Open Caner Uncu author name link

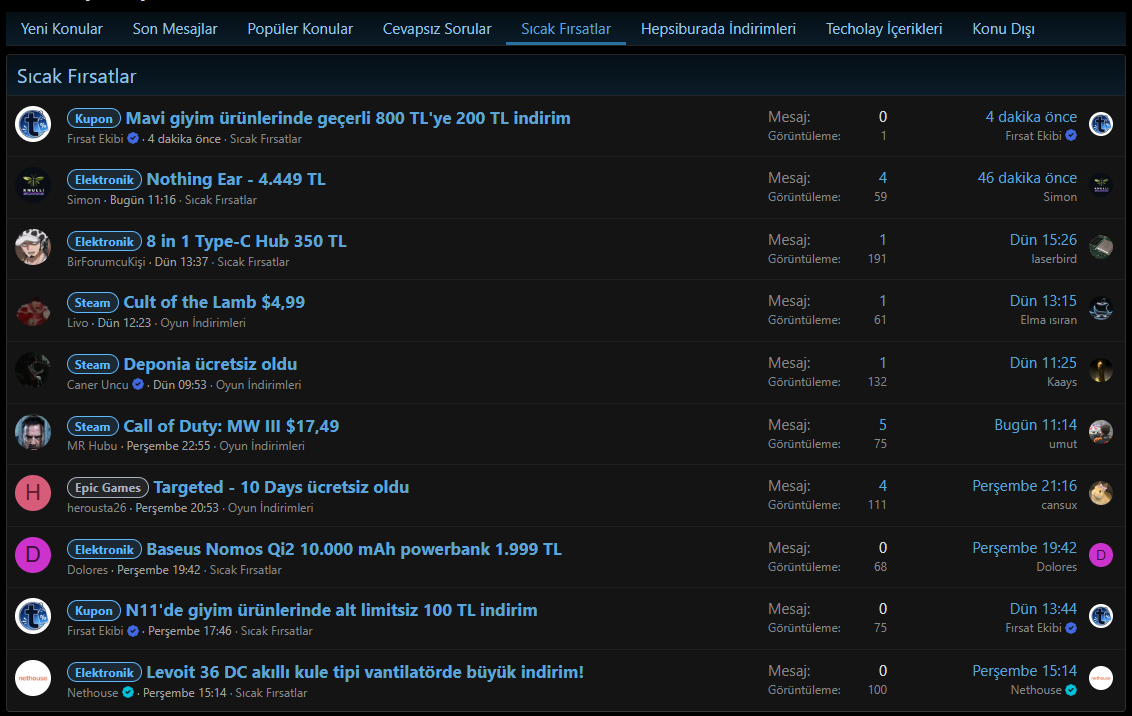[97, 385]
